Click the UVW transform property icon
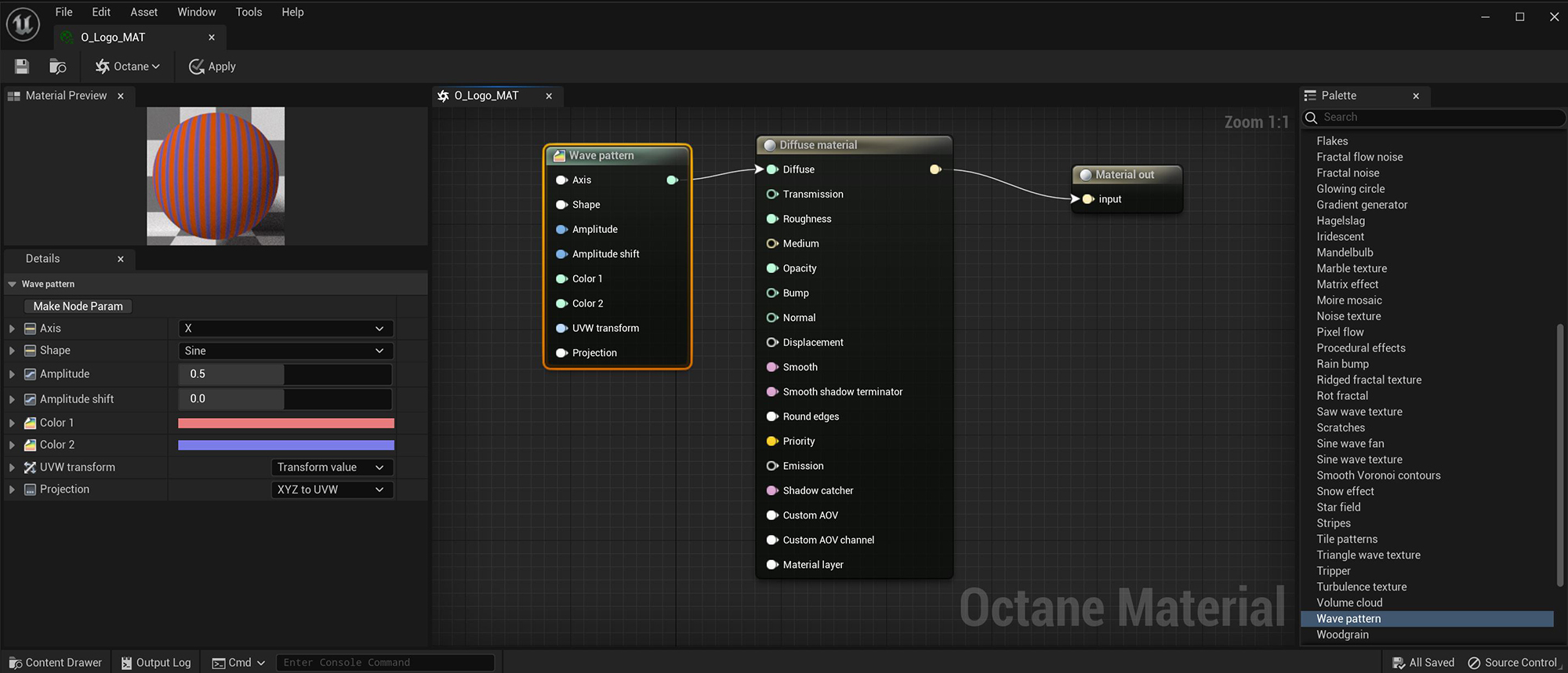Viewport: 1568px width, 673px height. [30, 467]
